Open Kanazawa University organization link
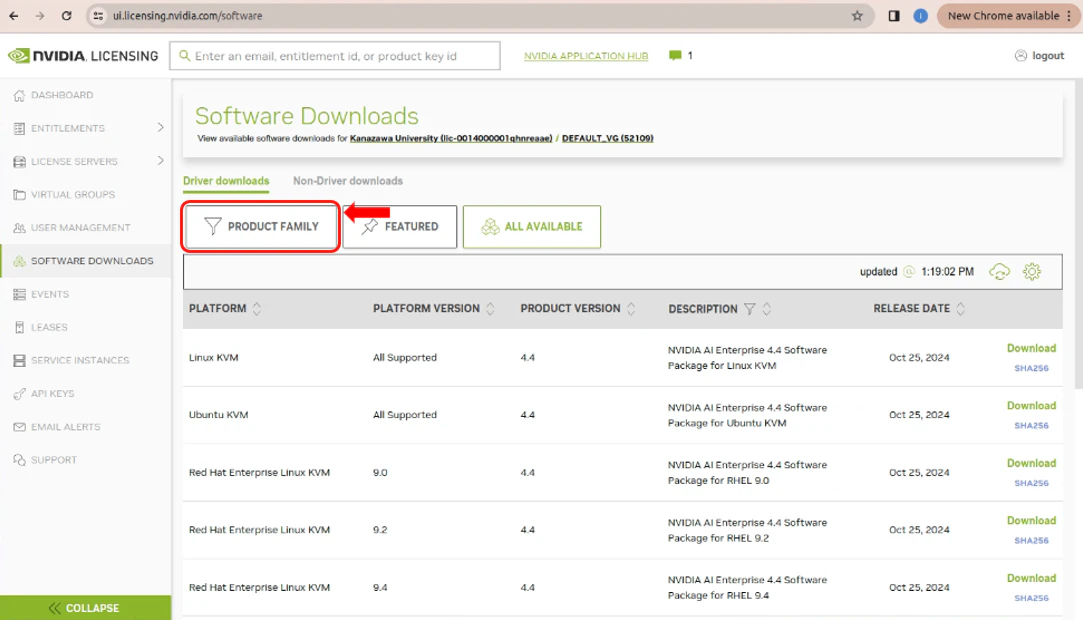The image size is (1083, 620). click(450, 138)
